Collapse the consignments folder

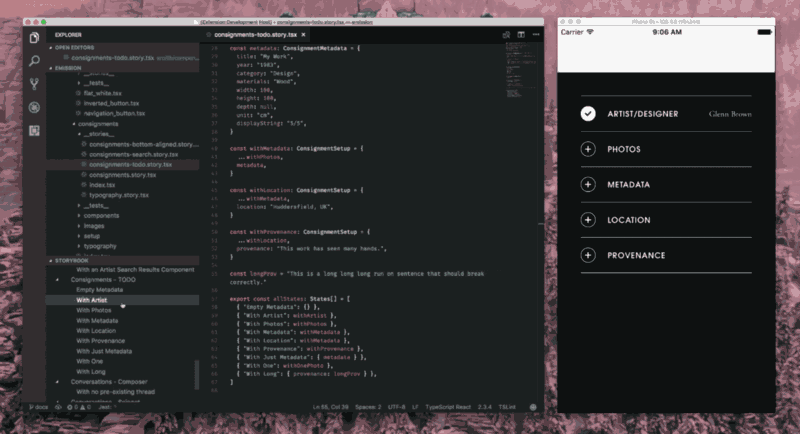[74, 124]
